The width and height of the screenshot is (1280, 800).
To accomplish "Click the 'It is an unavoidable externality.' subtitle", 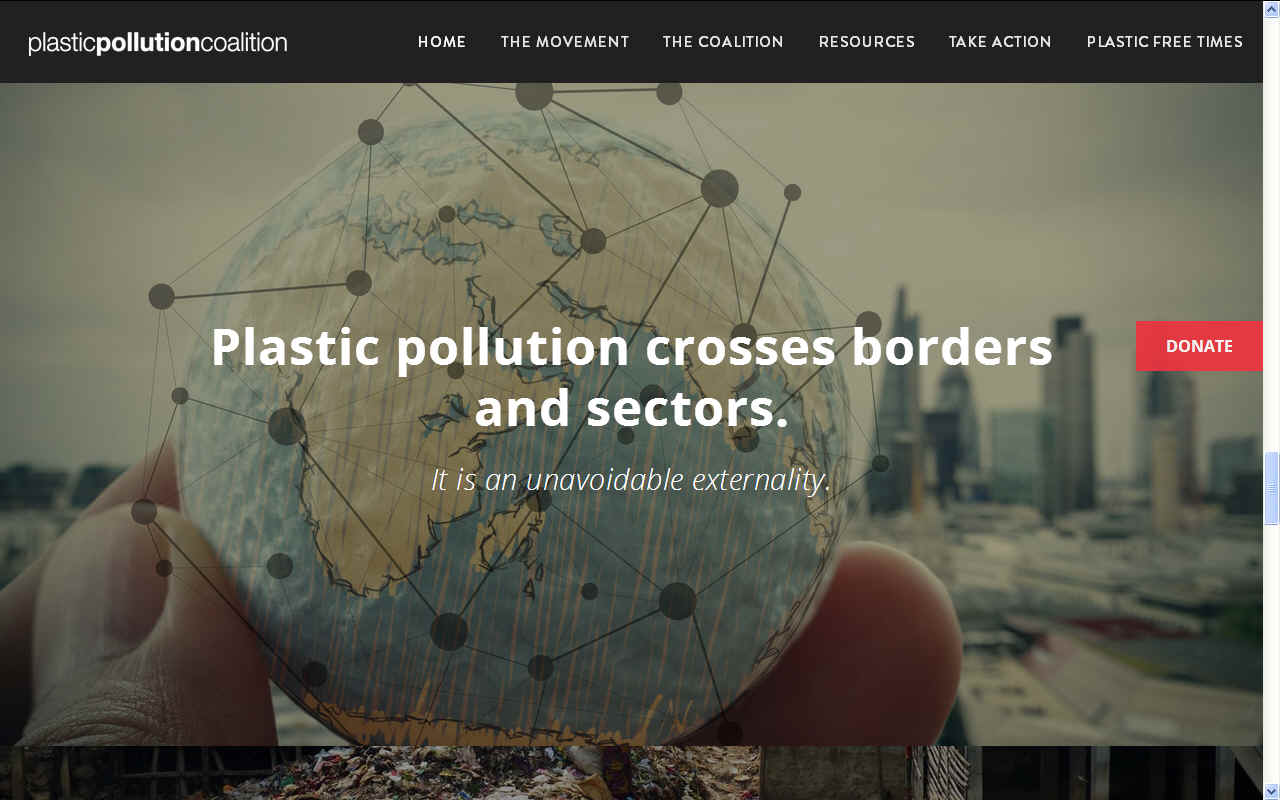I will [x=631, y=480].
